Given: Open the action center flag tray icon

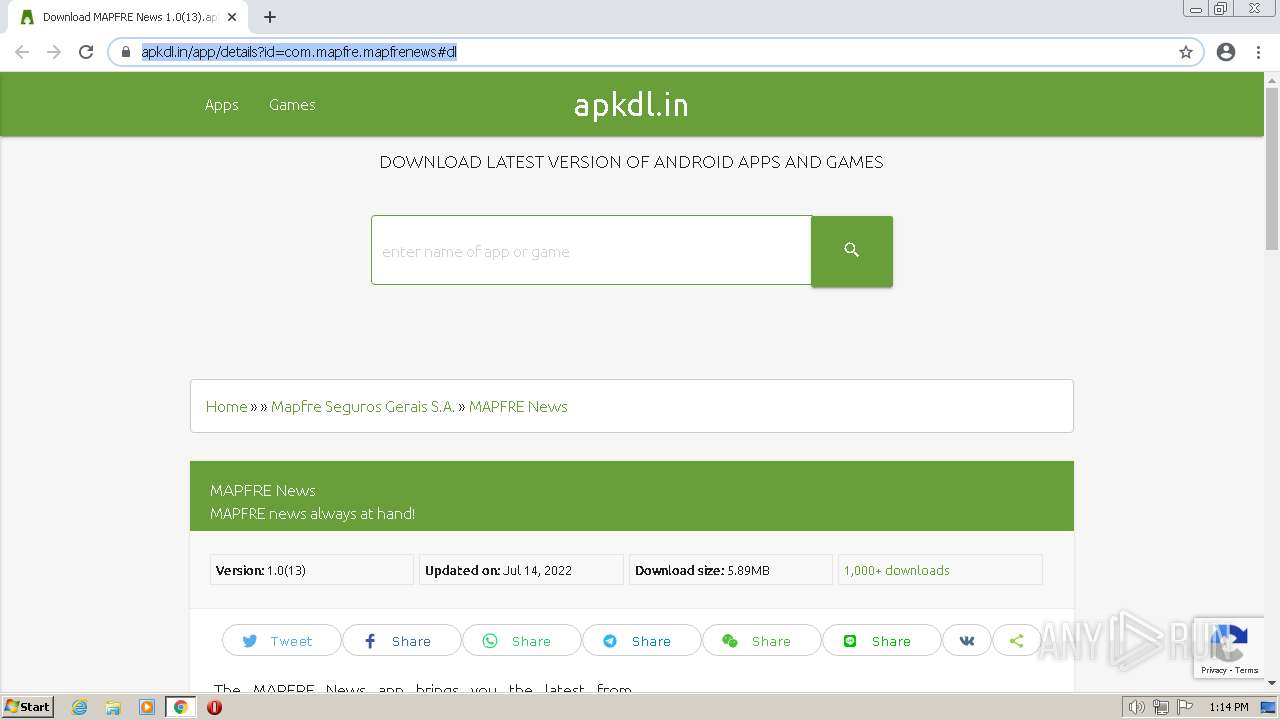Looking at the screenshot, I should (1183, 707).
